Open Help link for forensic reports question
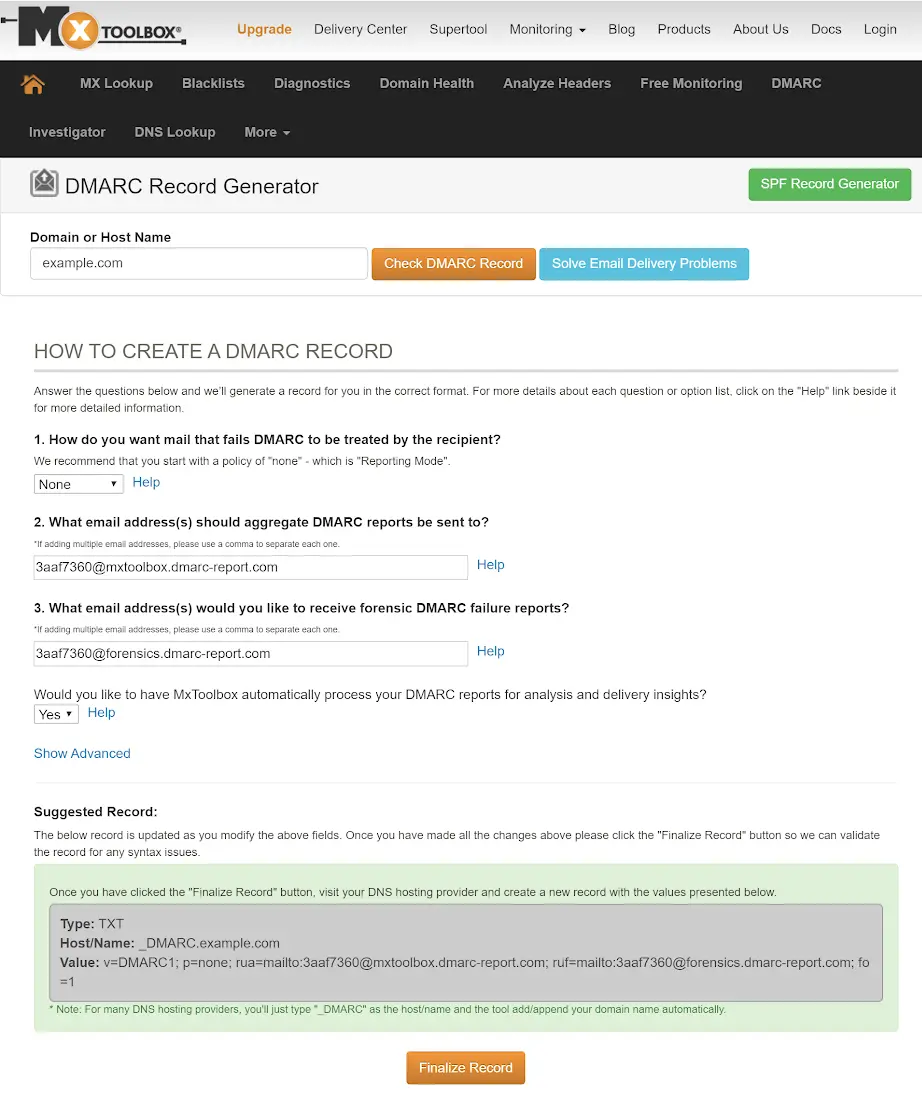Screen dimensions: 922x1112 coord(490,651)
